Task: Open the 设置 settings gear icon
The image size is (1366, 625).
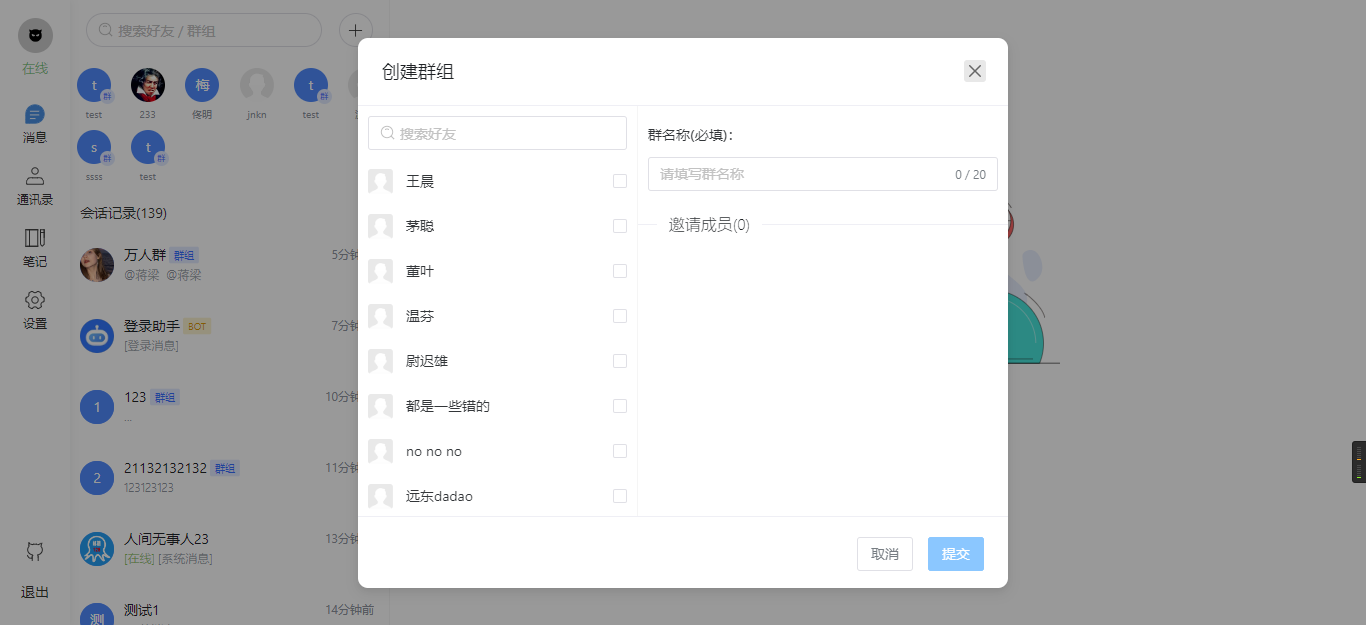Action: pos(35,300)
